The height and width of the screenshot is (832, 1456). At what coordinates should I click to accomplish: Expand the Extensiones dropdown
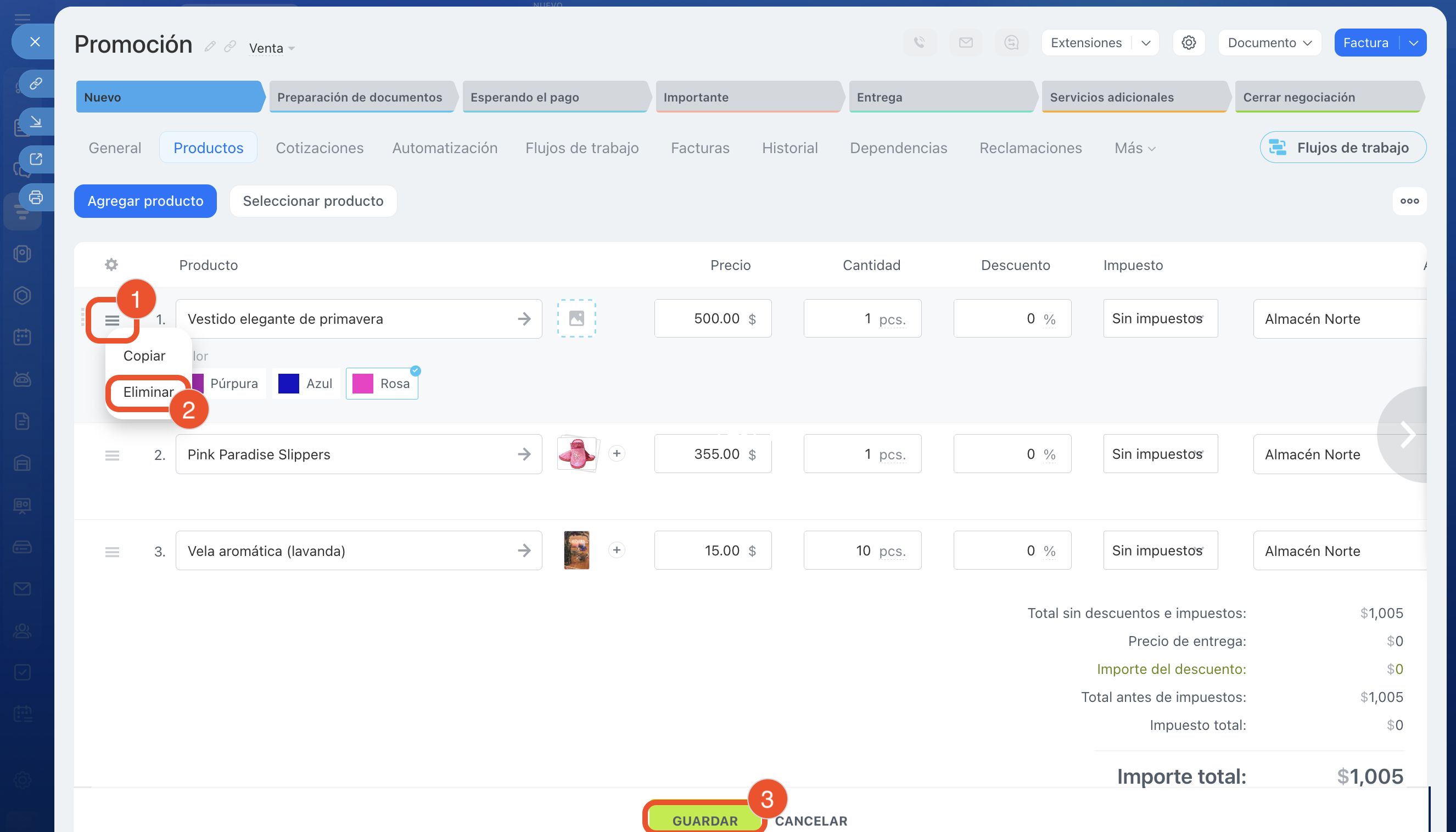point(1145,43)
